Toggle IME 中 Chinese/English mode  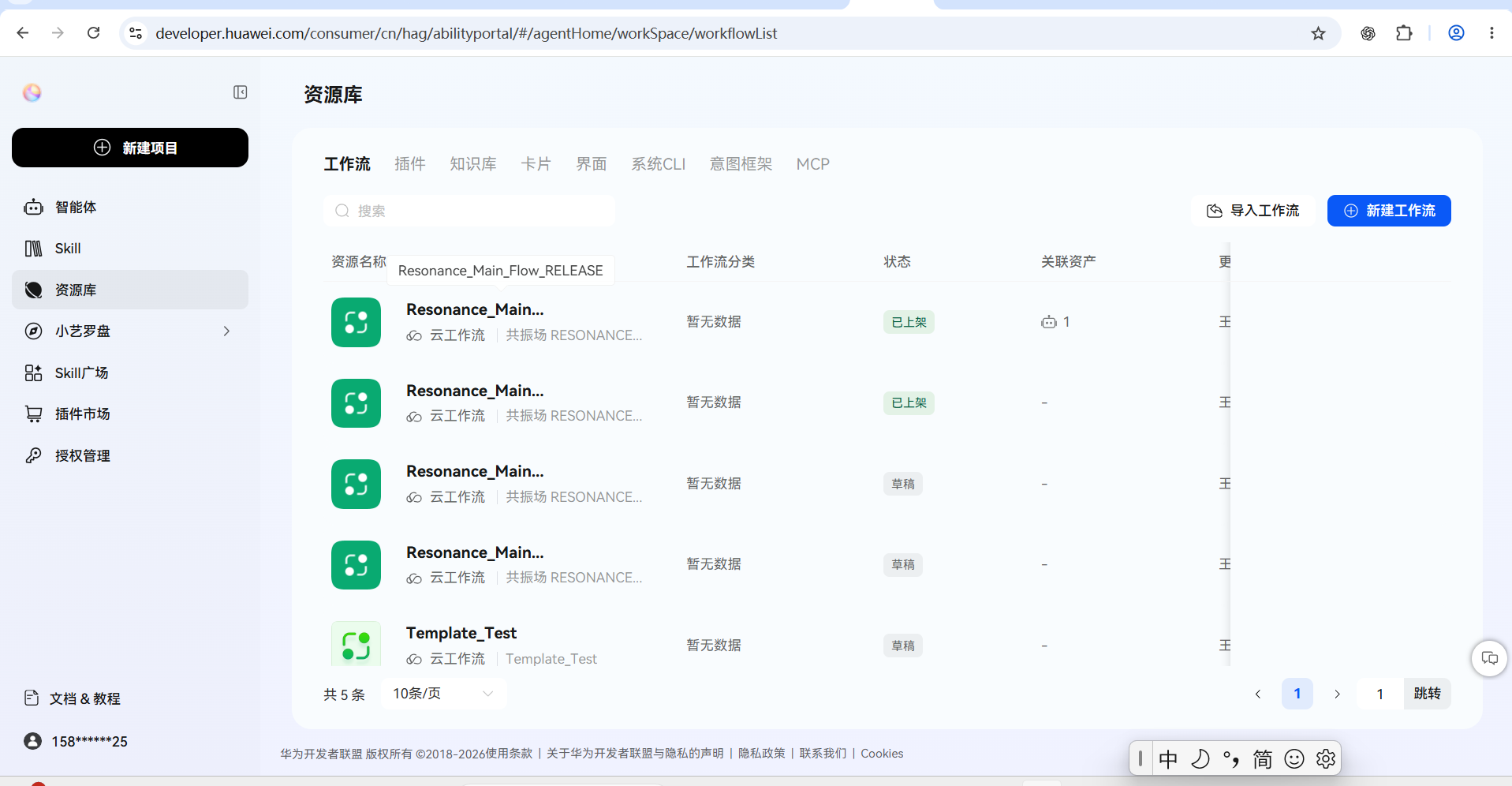click(1168, 759)
